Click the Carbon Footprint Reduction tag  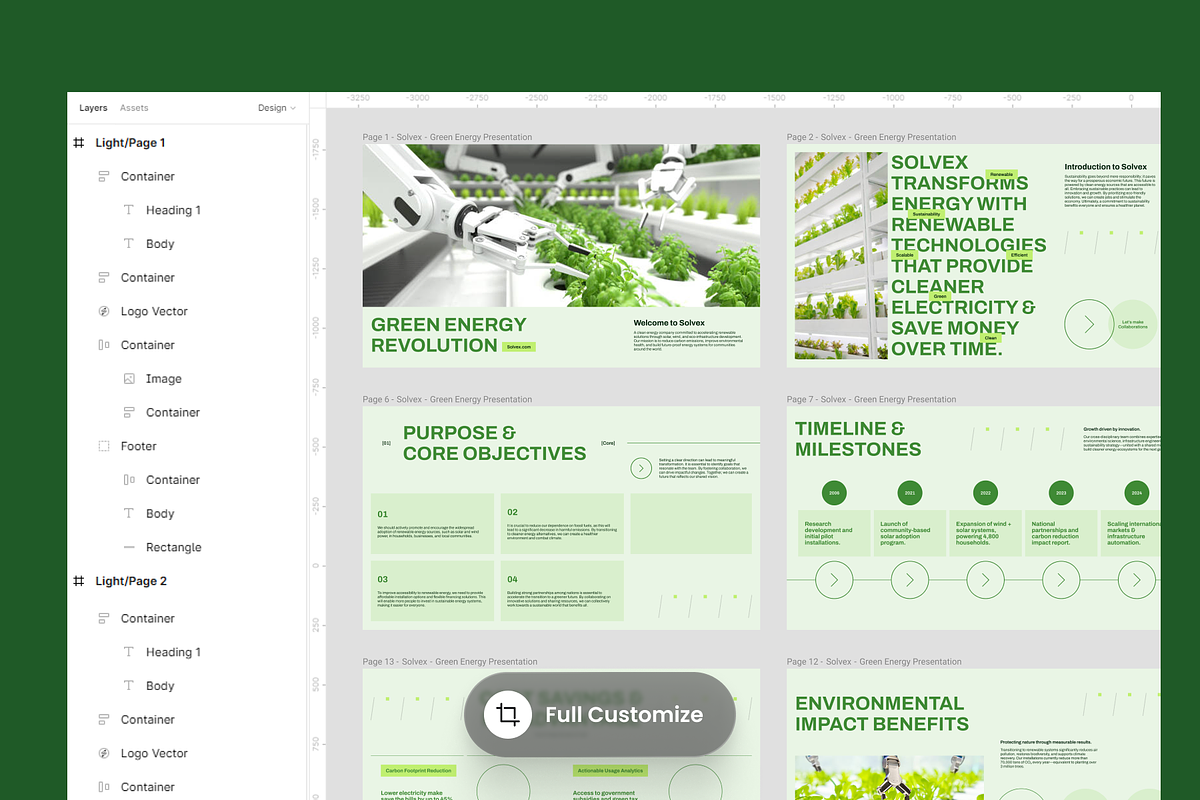pyautogui.click(x=418, y=771)
